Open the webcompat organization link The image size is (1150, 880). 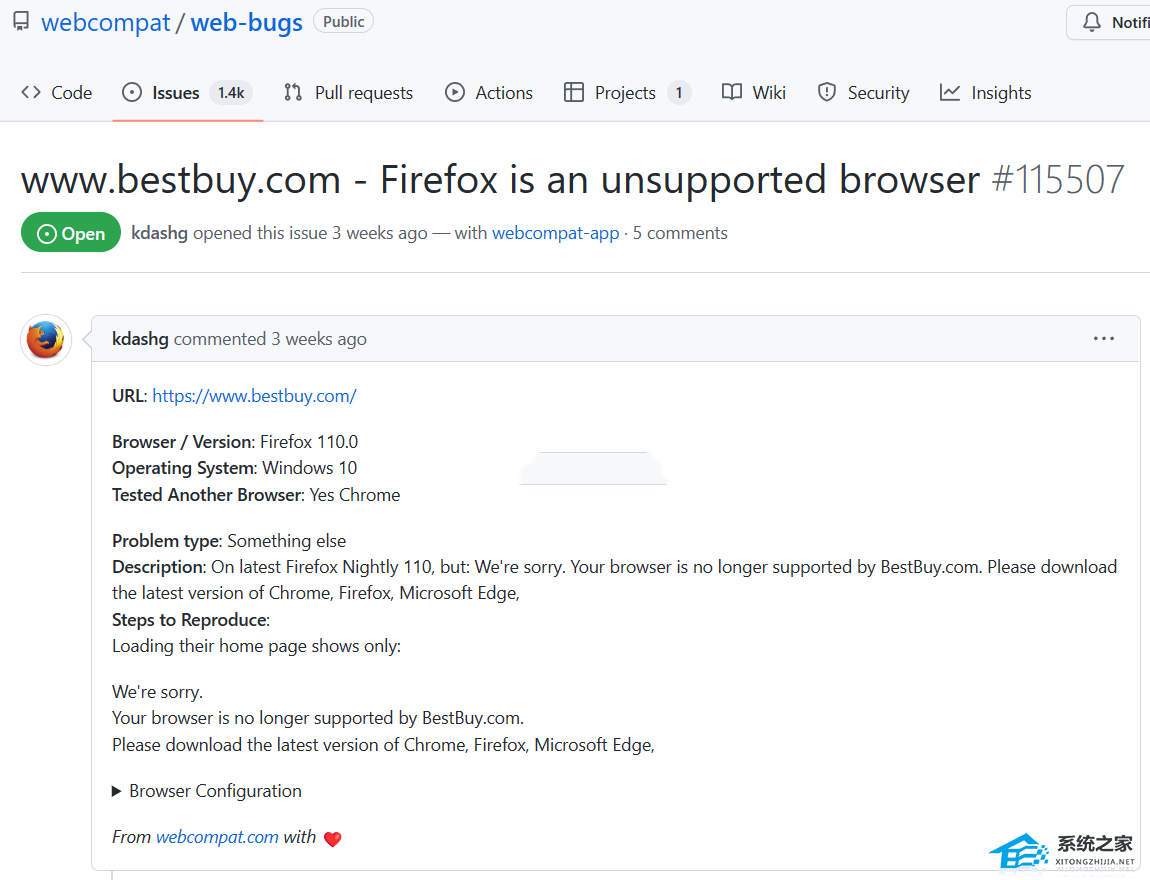pos(105,23)
